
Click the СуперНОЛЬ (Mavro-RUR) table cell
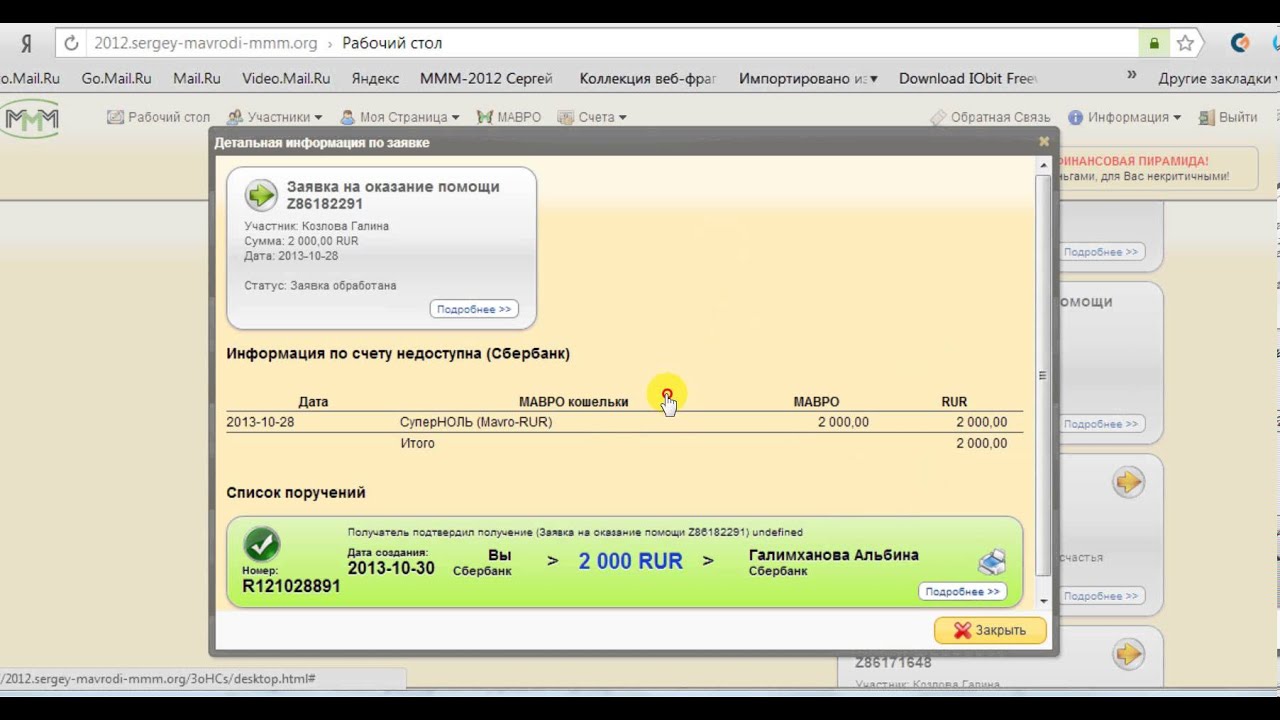[476, 422]
